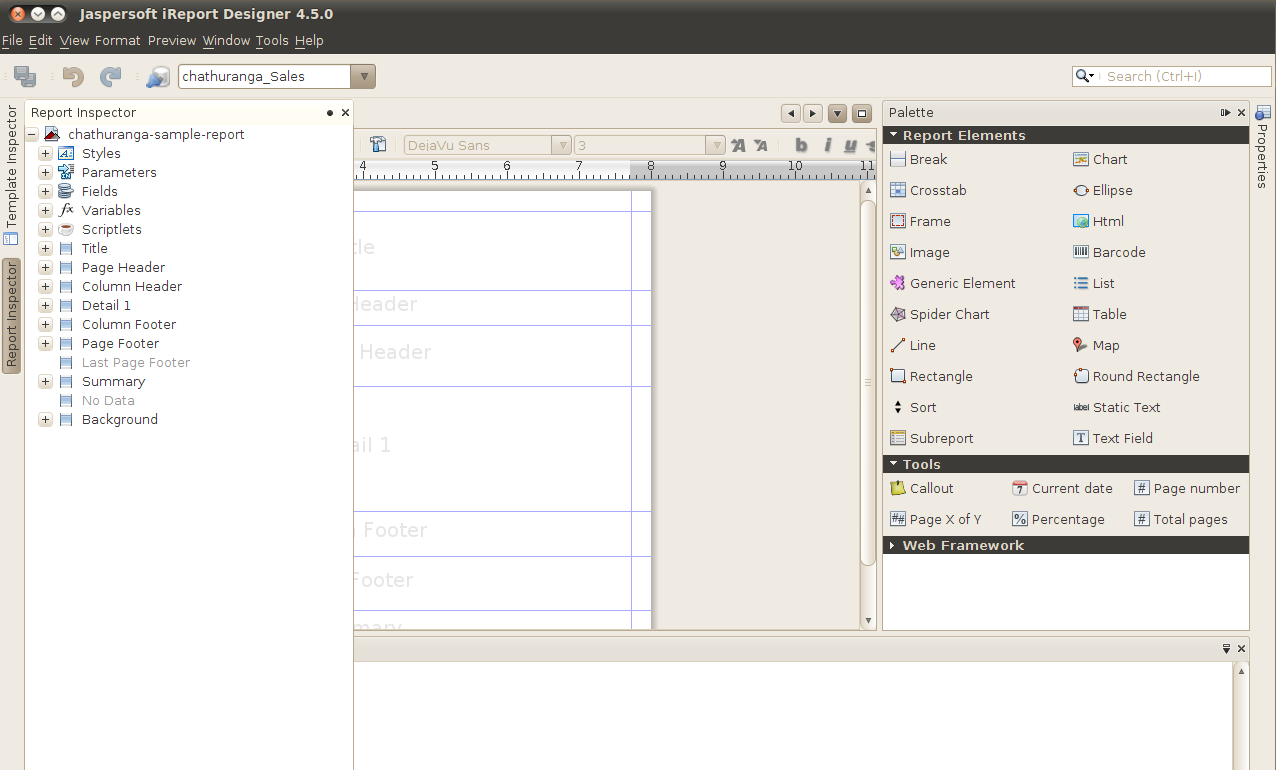Select the Chart element in Palette

[x=1100, y=159]
